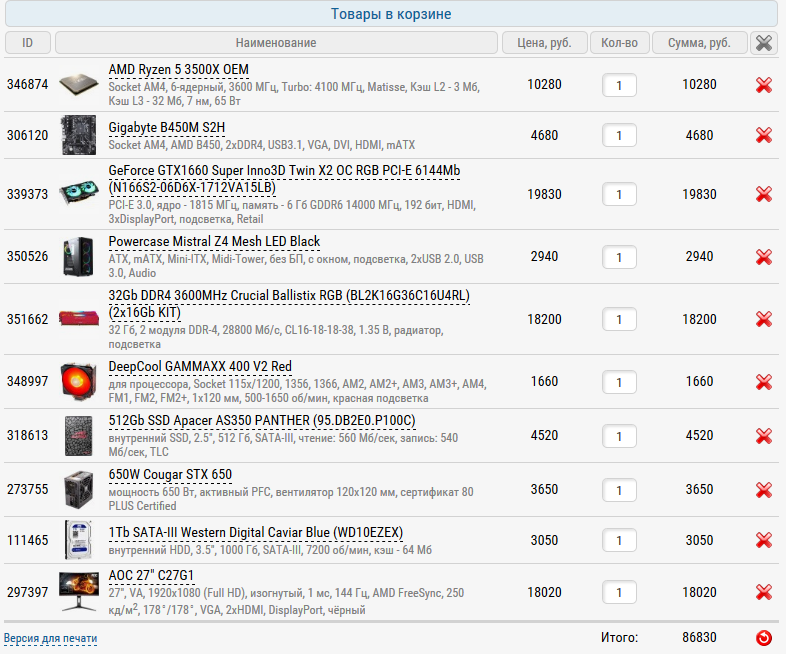Click DeepCool red cooler thumbnail

pos(79,382)
